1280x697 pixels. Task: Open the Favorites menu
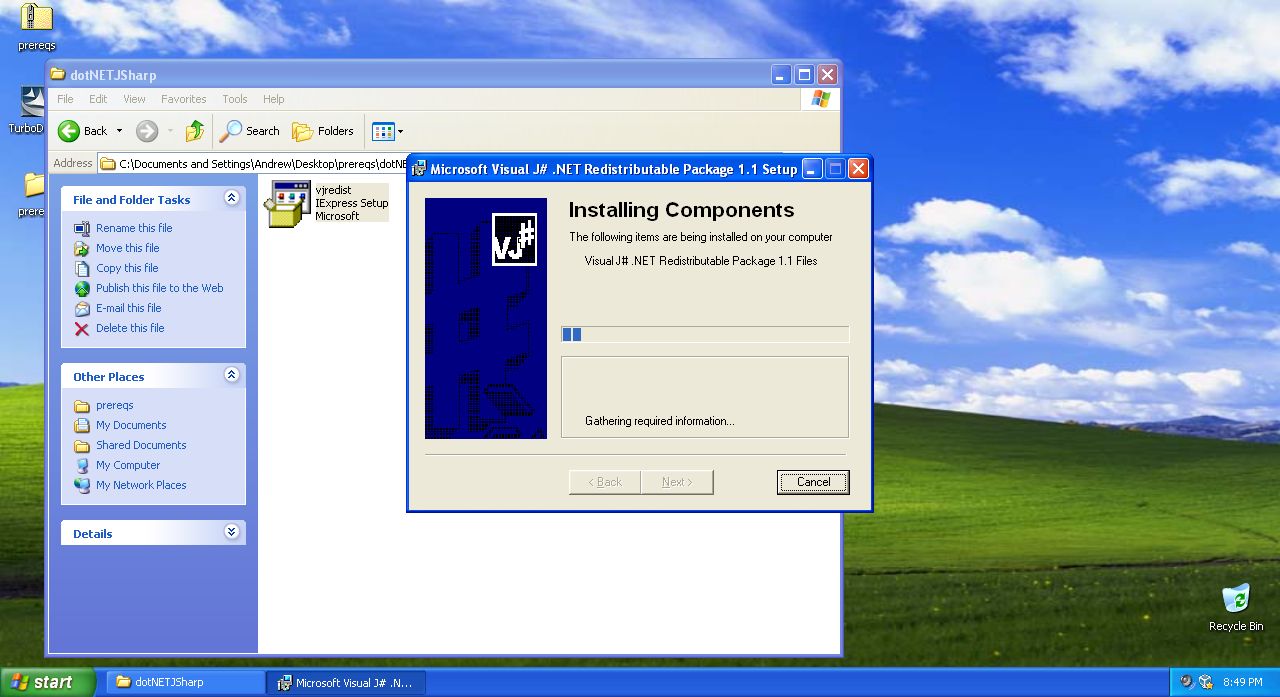coord(183,99)
